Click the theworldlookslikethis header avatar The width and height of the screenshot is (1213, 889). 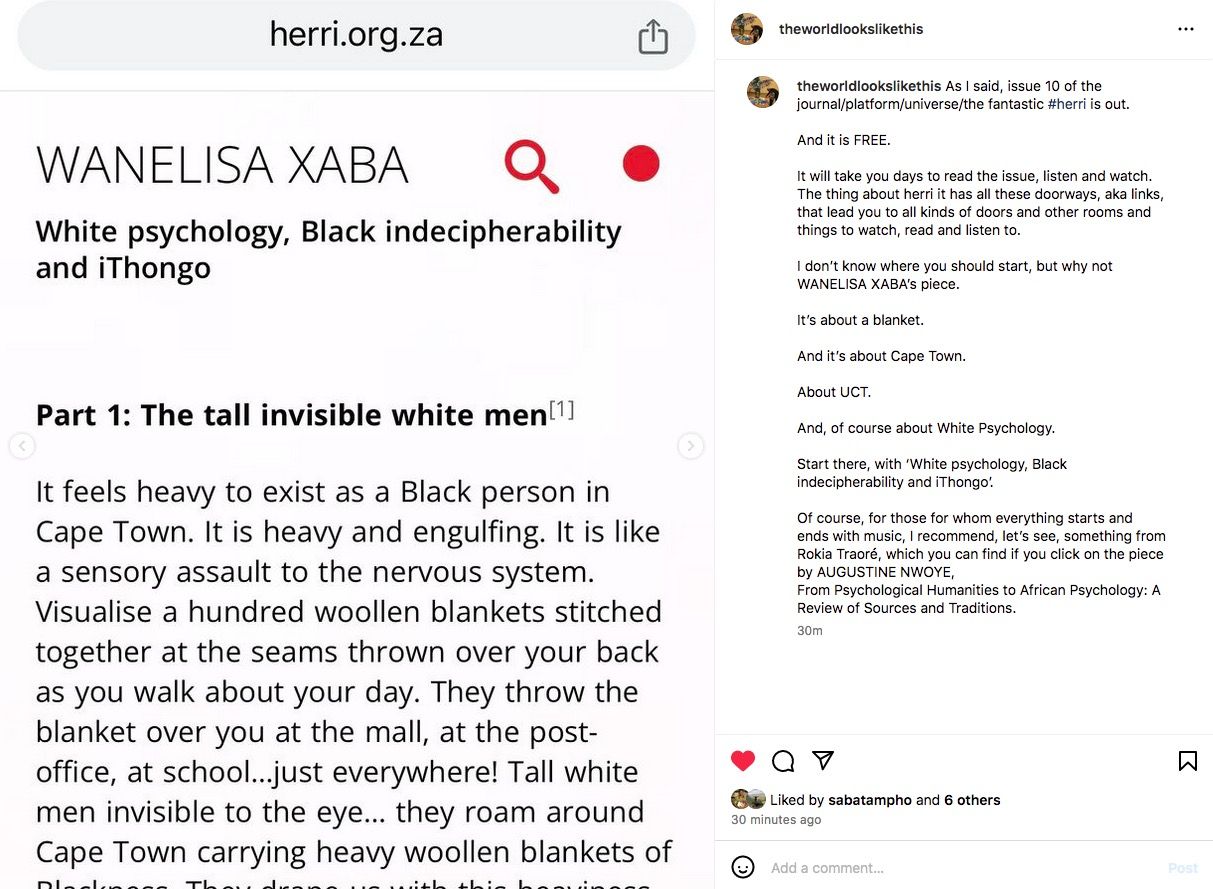click(747, 29)
